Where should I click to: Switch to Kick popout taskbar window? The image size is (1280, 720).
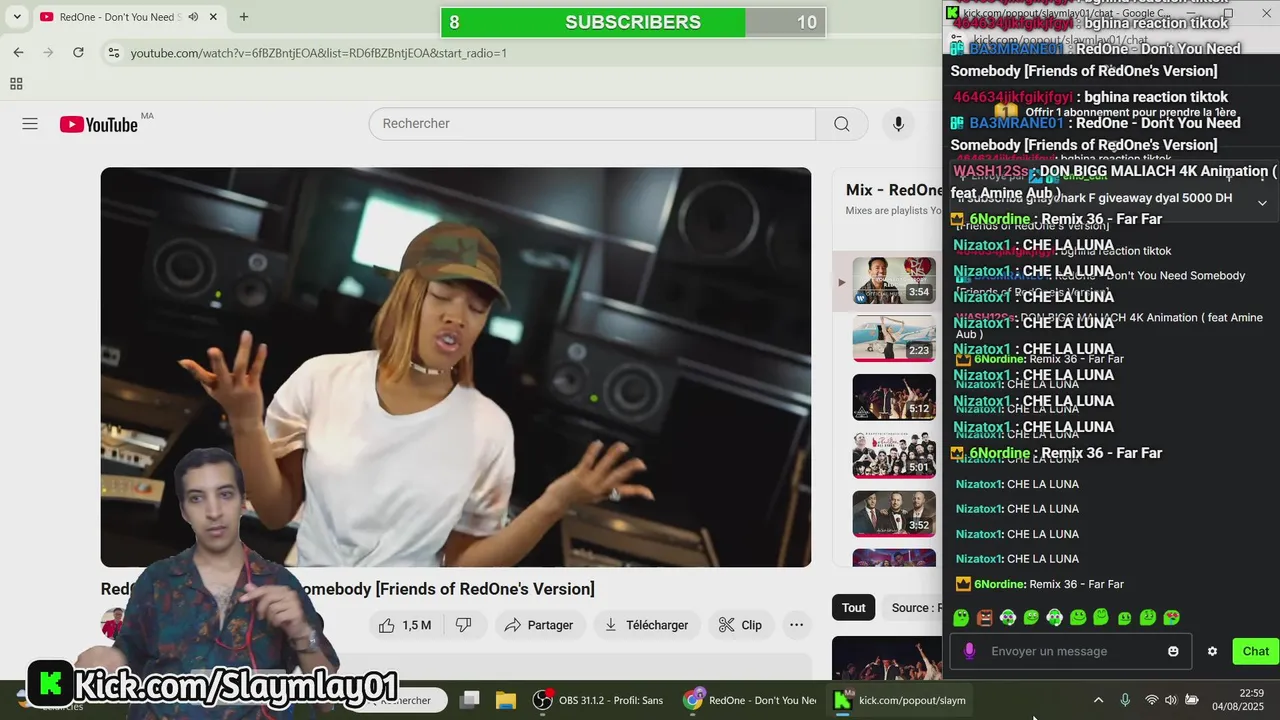(x=901, y=700)
